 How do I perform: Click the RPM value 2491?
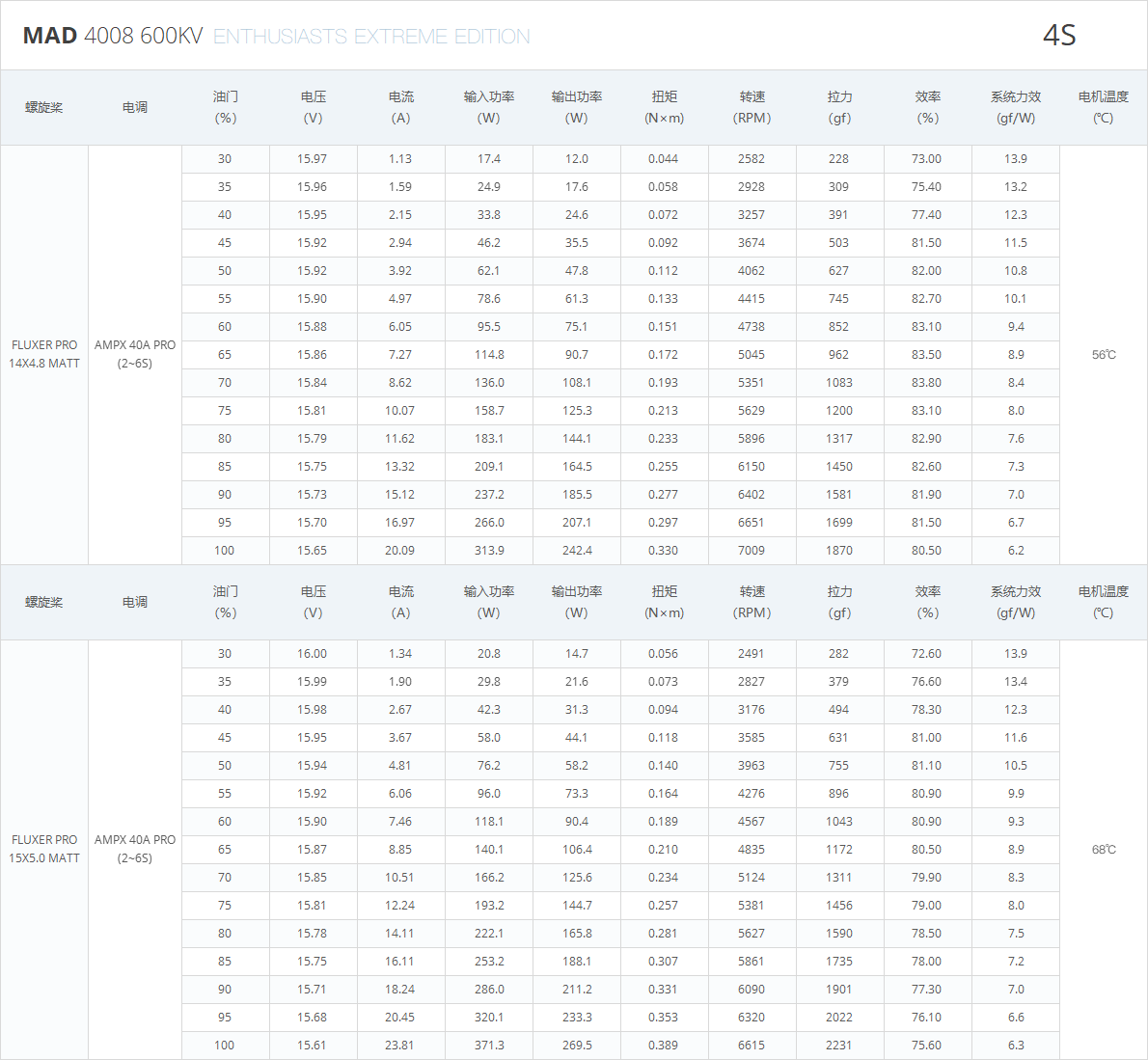point(752,654)
